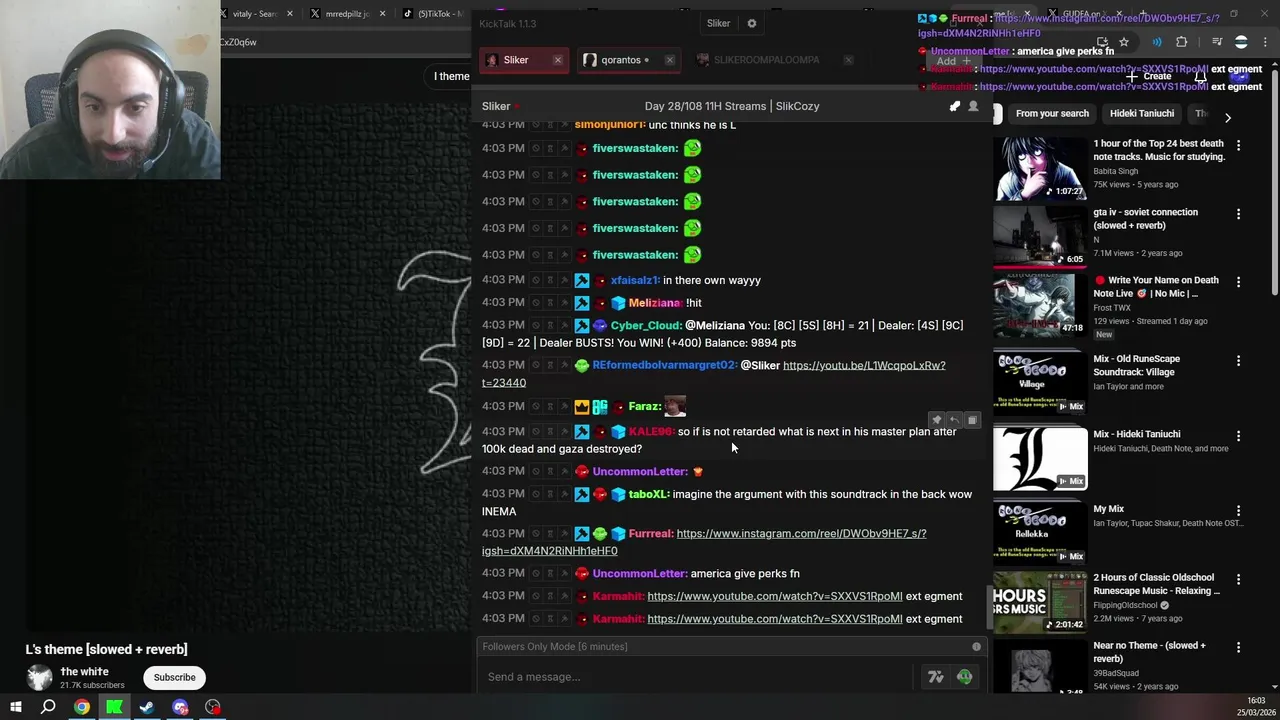Reply to the hovered KALE96 message
Viewport: 1280px width, 720px height.
954,420
